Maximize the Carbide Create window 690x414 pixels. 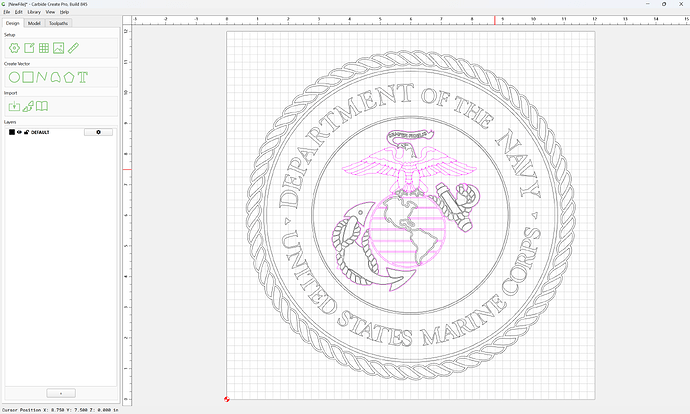(x=664, y=4)
